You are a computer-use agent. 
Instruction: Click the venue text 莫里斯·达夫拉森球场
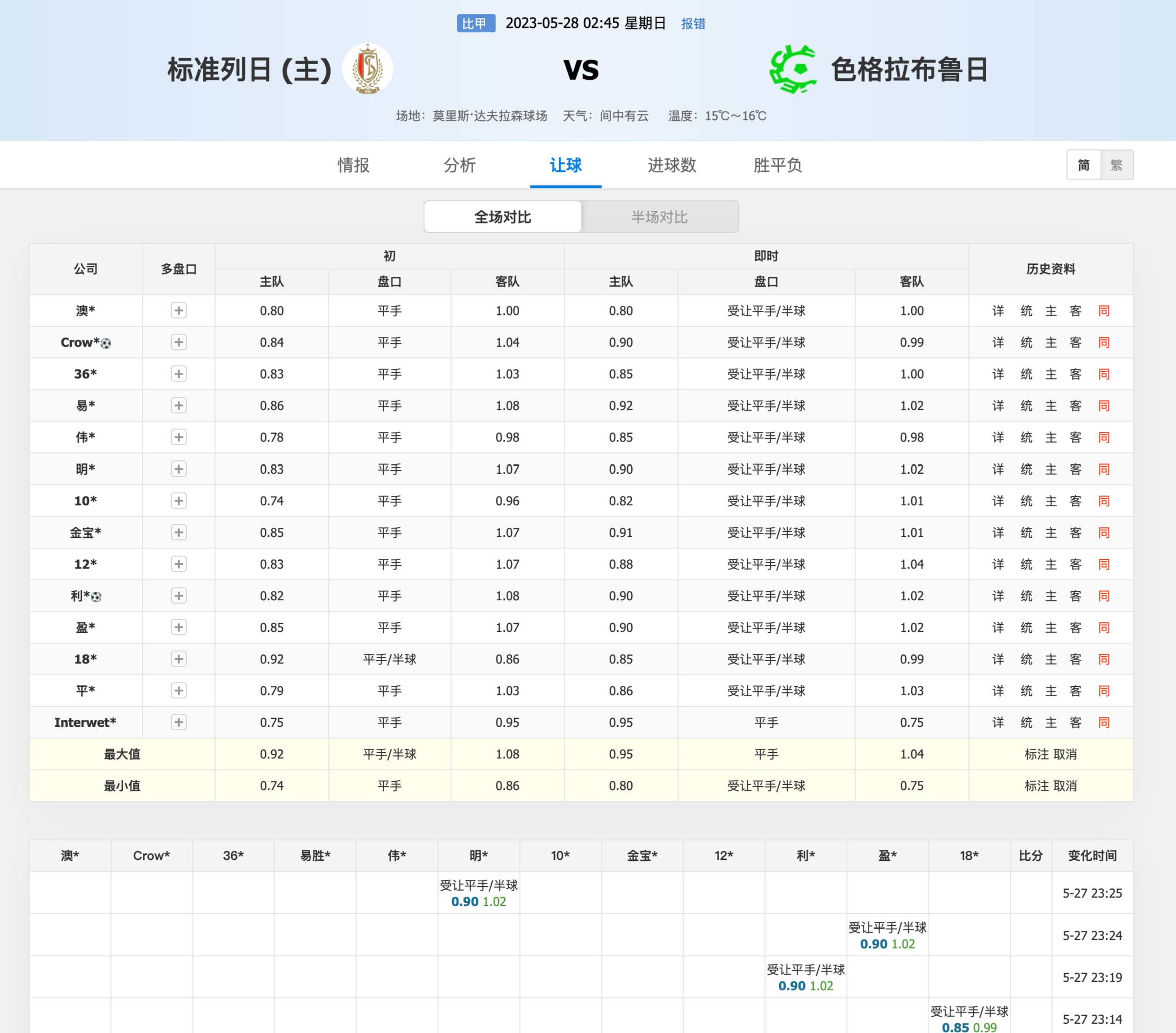coord(490,116)
